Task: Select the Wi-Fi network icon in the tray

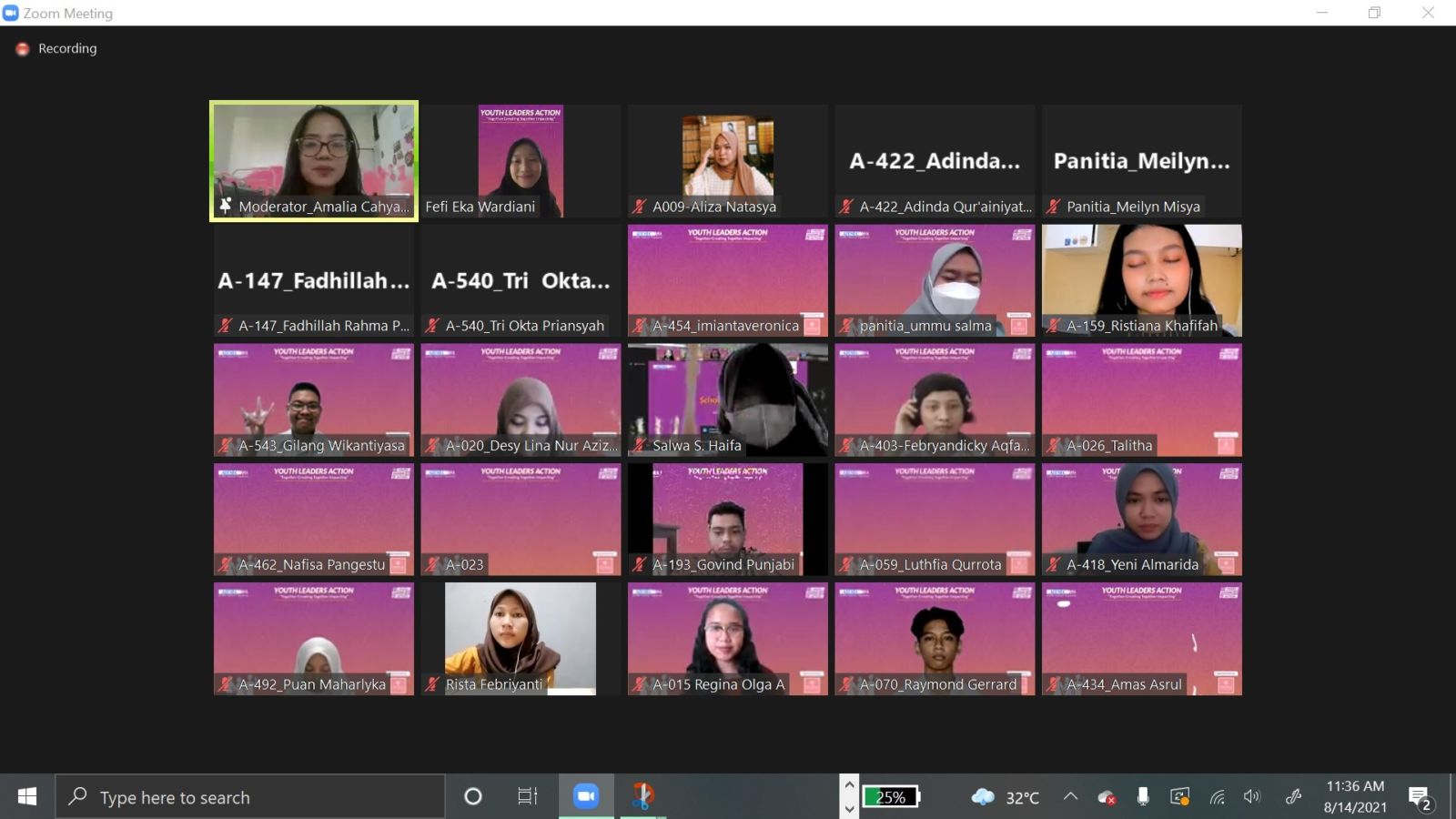Action: 1218,795
